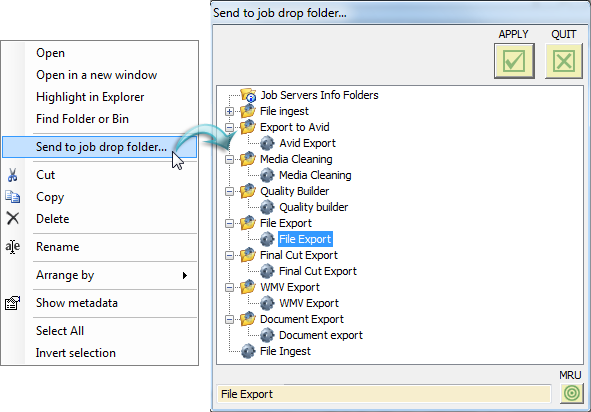The width and height of the screenshot is (591, 412).
Task: Click the Show metadata icon
Action: point(12,303)
